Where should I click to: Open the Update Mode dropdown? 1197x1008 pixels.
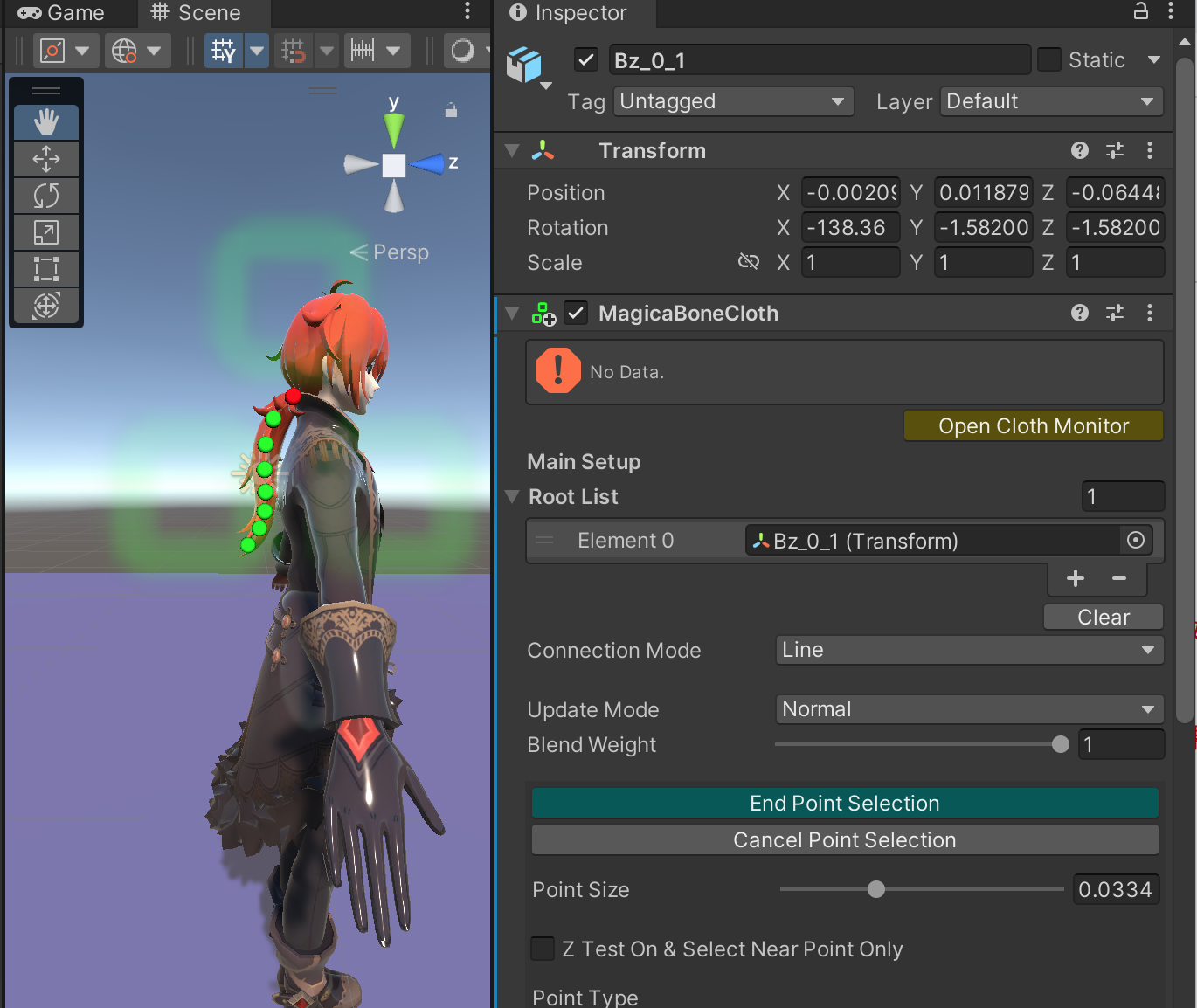(969, 709)
